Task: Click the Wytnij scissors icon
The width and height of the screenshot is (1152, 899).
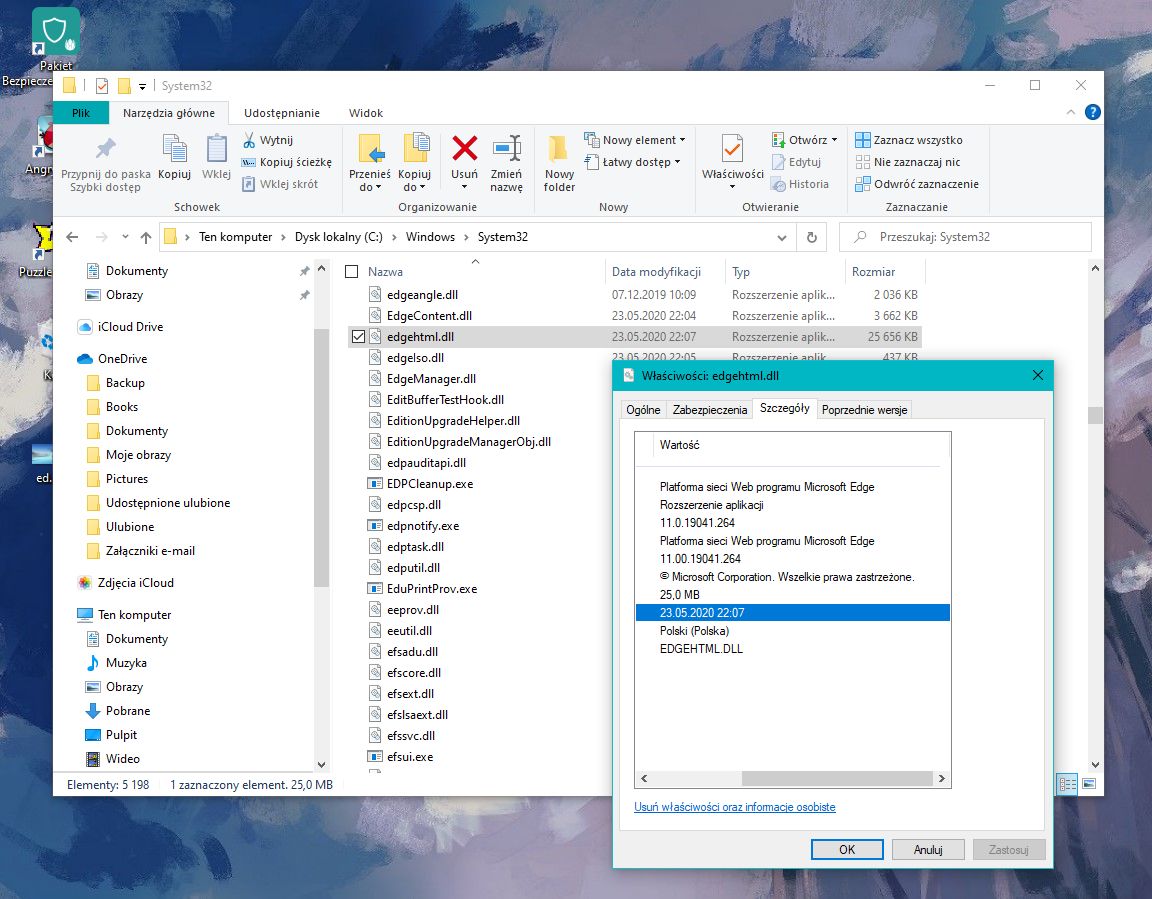Action: coord(249,140)
